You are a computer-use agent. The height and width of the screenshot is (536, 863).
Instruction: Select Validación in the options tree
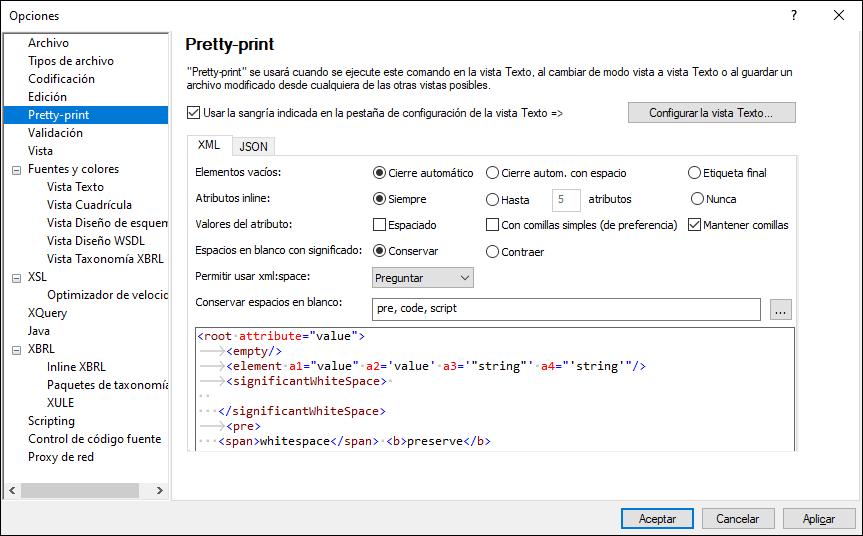coord(55,133)
